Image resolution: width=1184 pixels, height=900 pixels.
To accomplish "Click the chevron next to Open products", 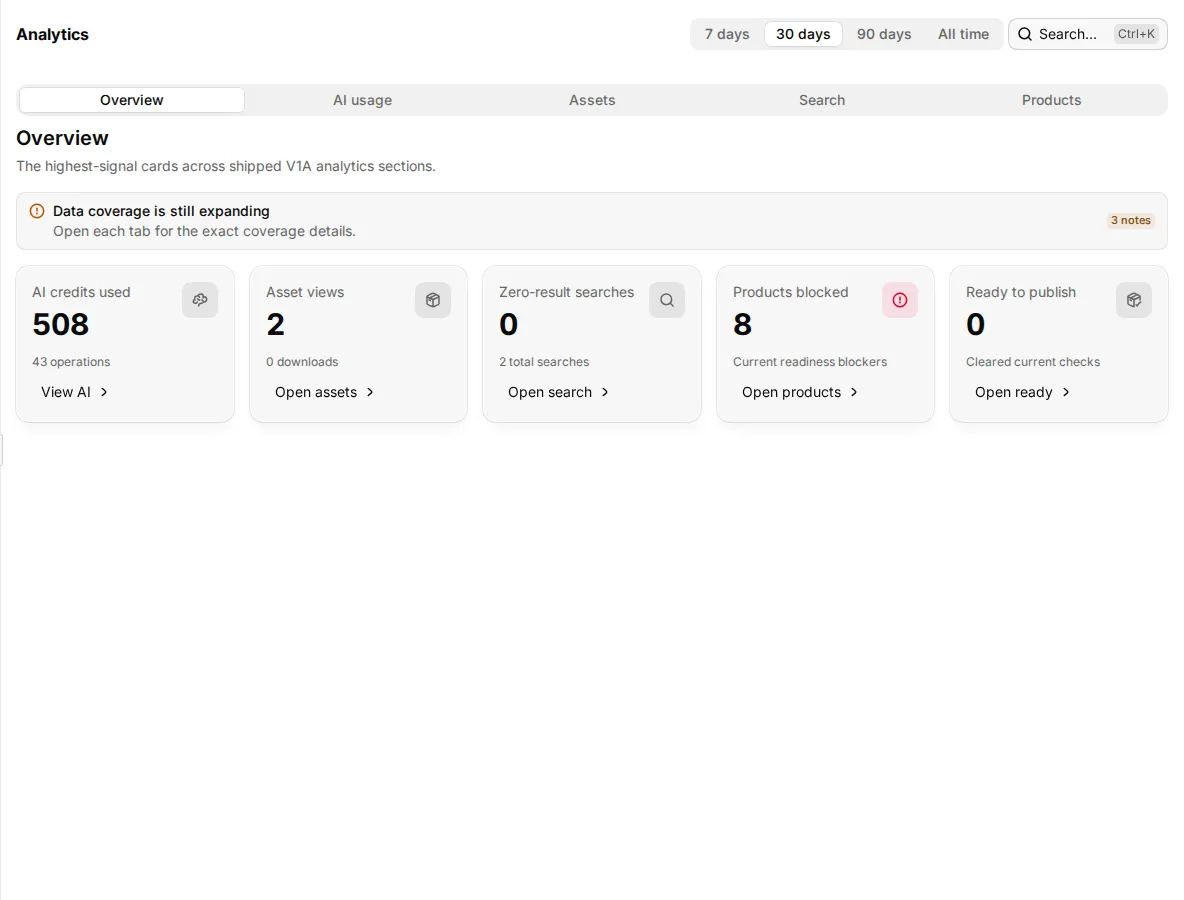I will (x=854, y=392).
